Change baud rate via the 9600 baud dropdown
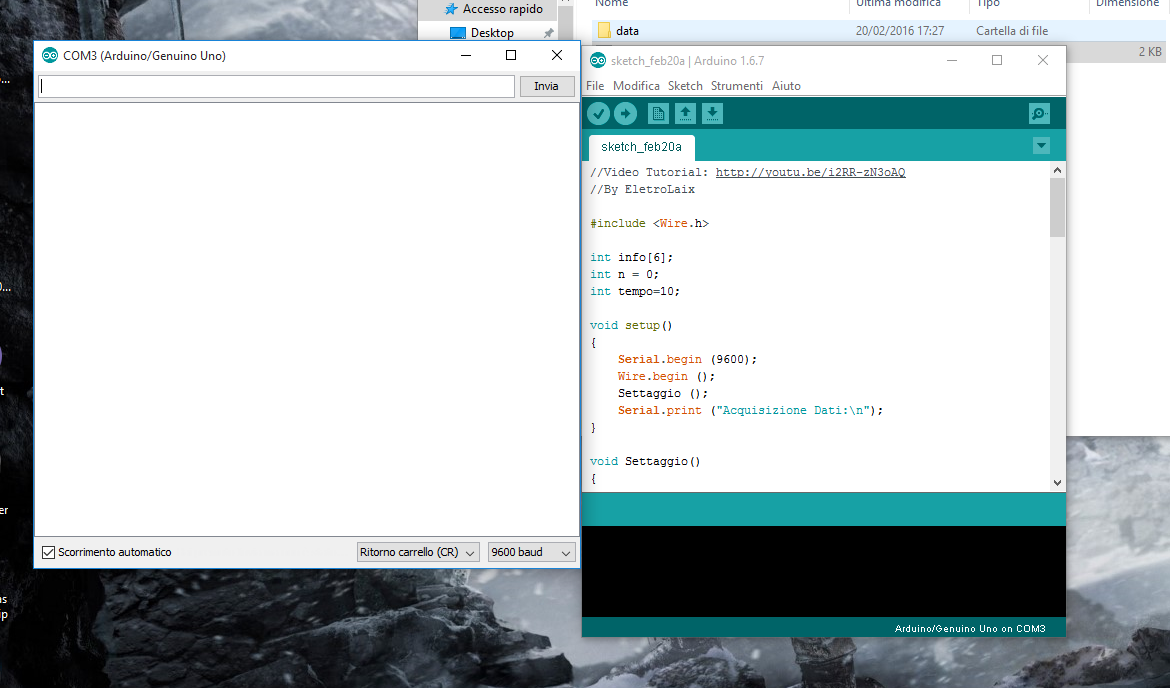The width and height of the screenshot is (1170, 688). pos(531,551)
